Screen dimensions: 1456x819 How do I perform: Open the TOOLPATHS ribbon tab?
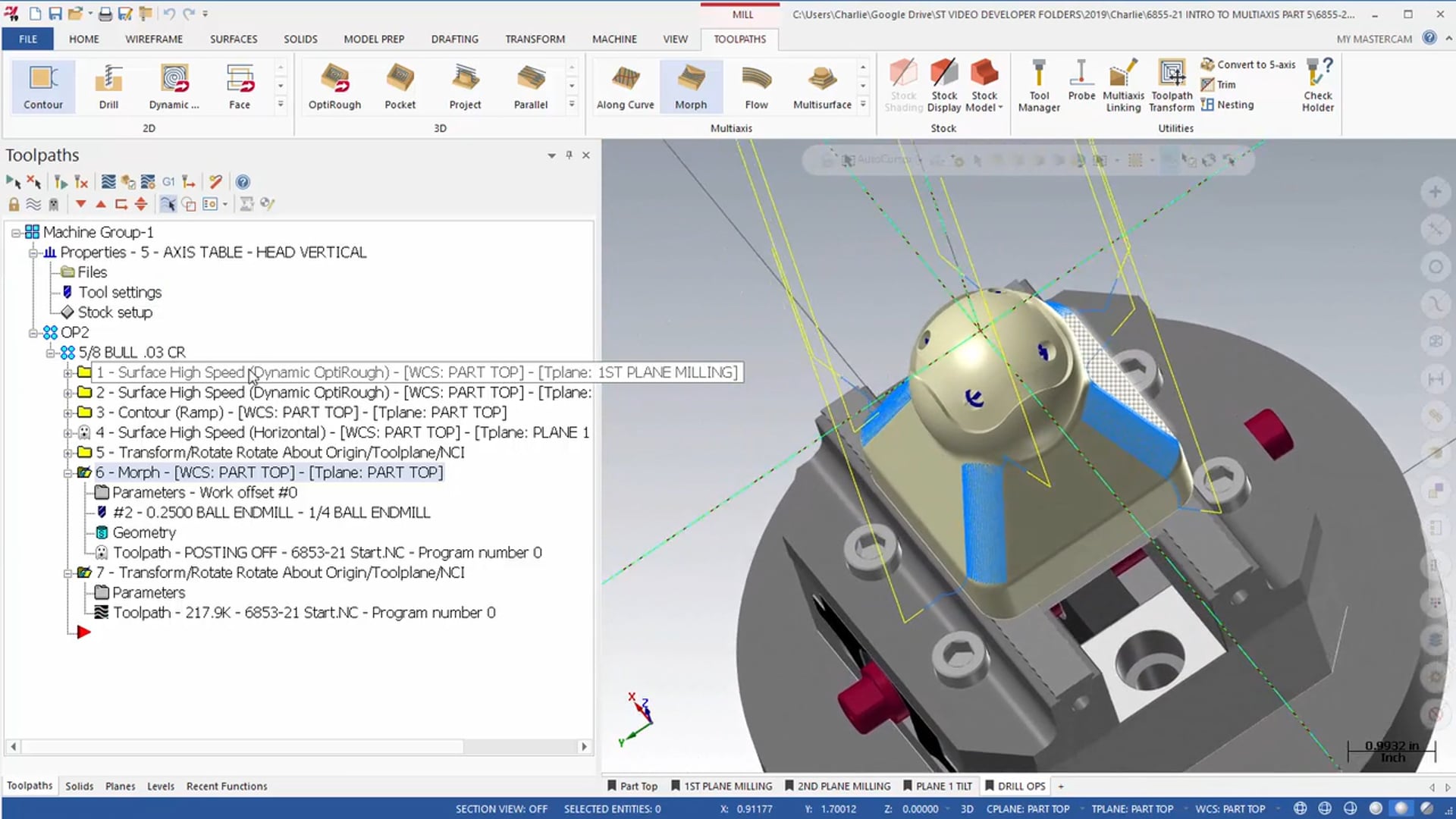coord(739,38)
